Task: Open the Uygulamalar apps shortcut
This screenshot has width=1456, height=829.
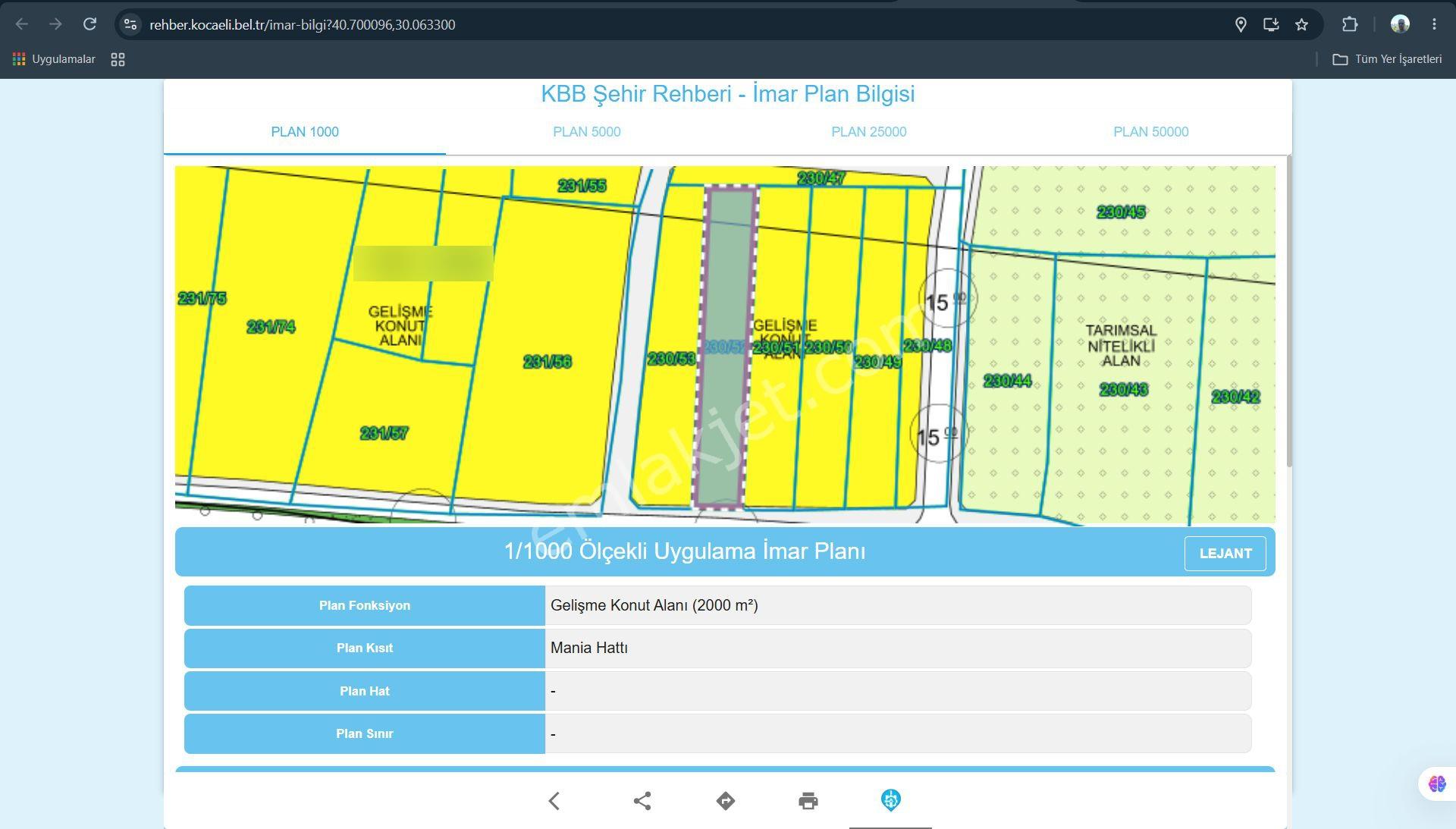Action: point(53,59)
